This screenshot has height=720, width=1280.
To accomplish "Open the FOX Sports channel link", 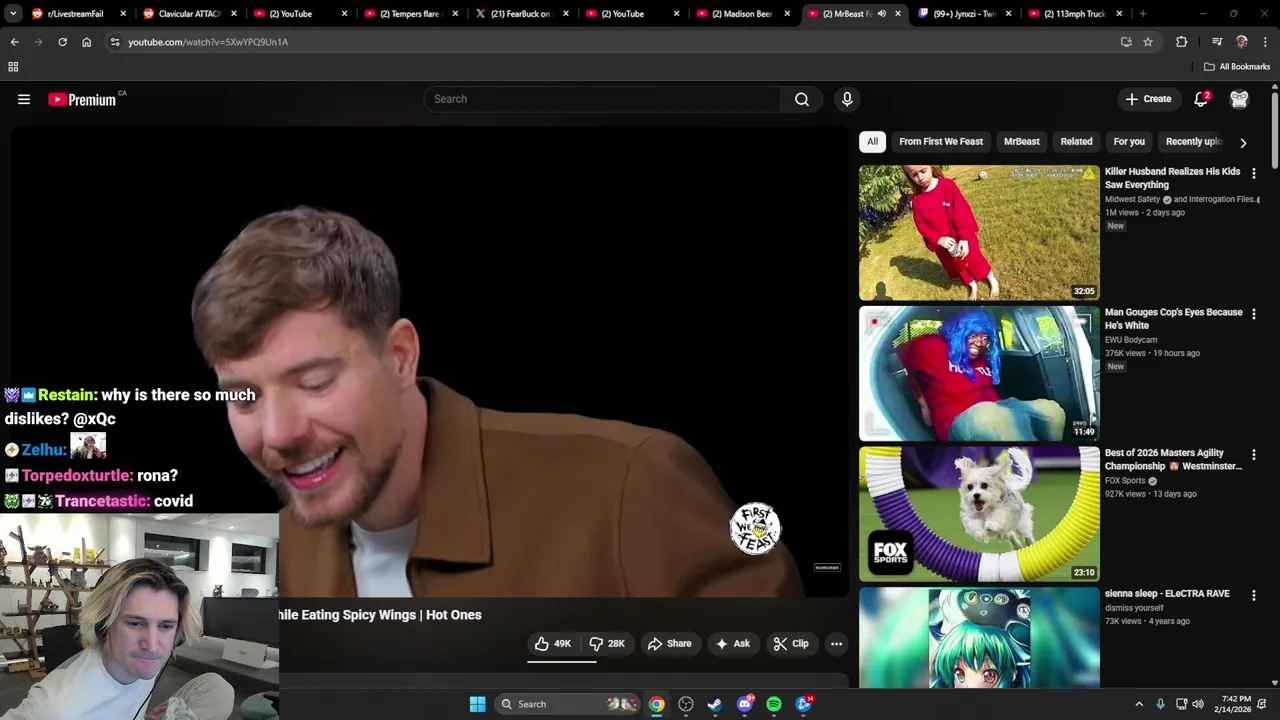I will (1125, 481).
